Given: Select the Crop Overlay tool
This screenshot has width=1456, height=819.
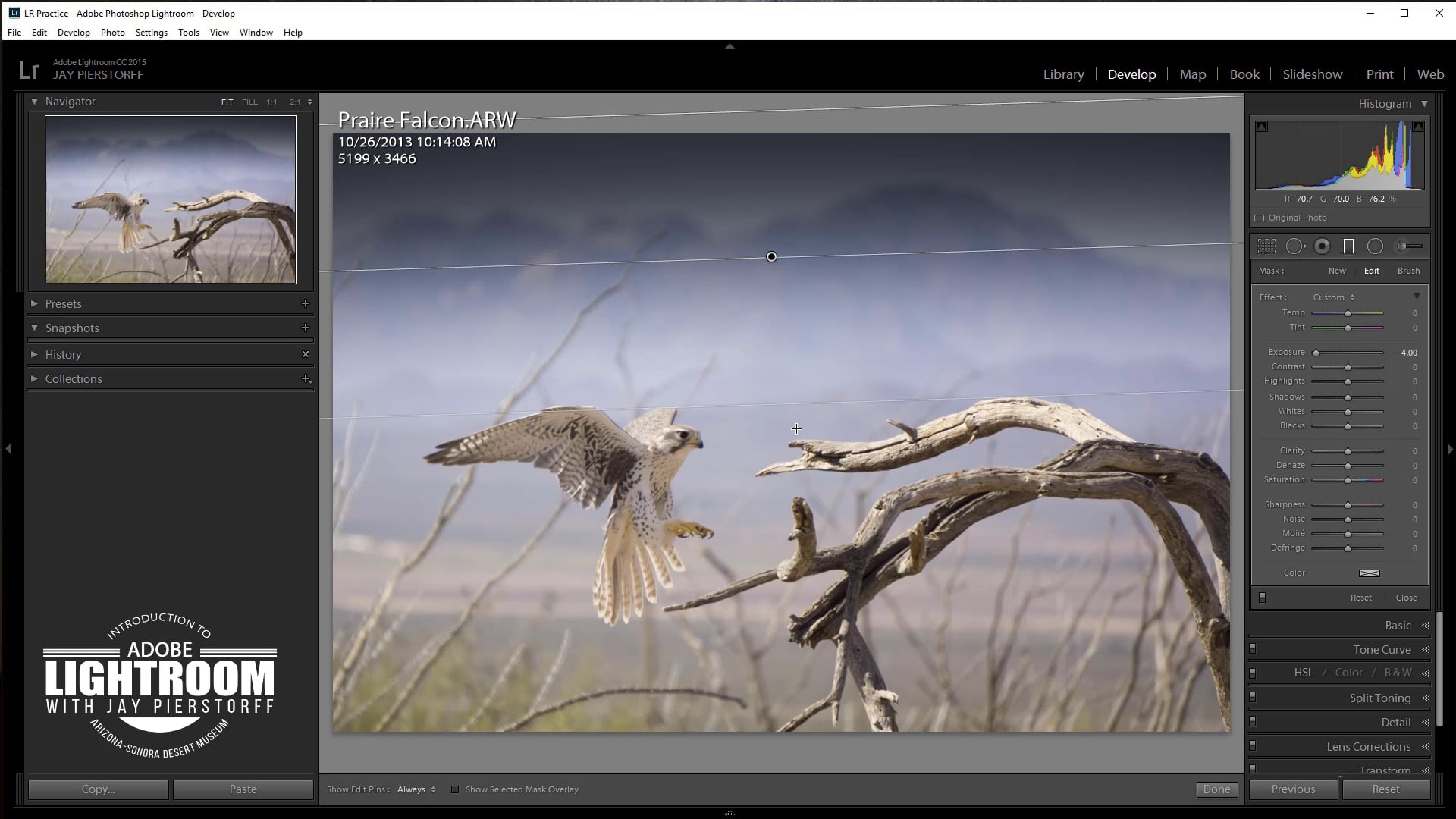Looking at the screenshot, I should [x=1266, y=246].
